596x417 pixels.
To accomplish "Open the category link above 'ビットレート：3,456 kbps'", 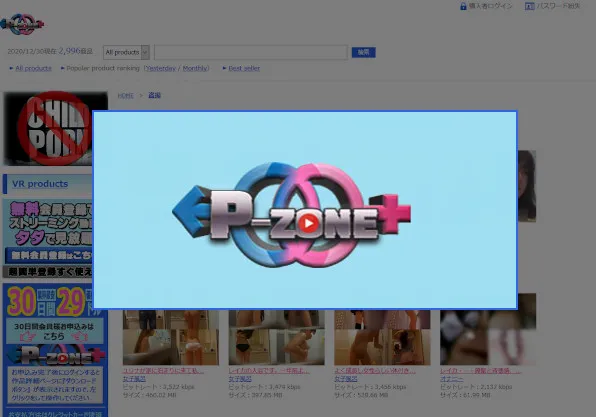I will 346,379.
